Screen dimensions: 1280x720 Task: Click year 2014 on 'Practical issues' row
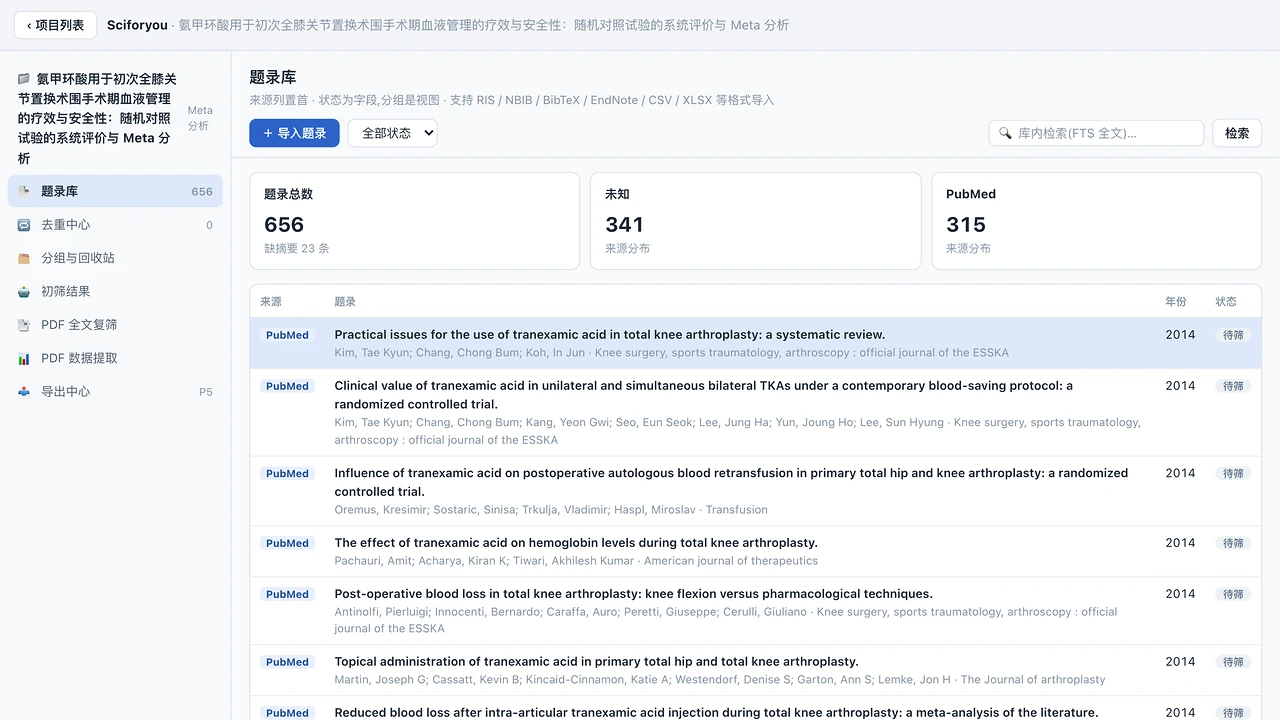pyautogui.click(x=1180, y=335)
